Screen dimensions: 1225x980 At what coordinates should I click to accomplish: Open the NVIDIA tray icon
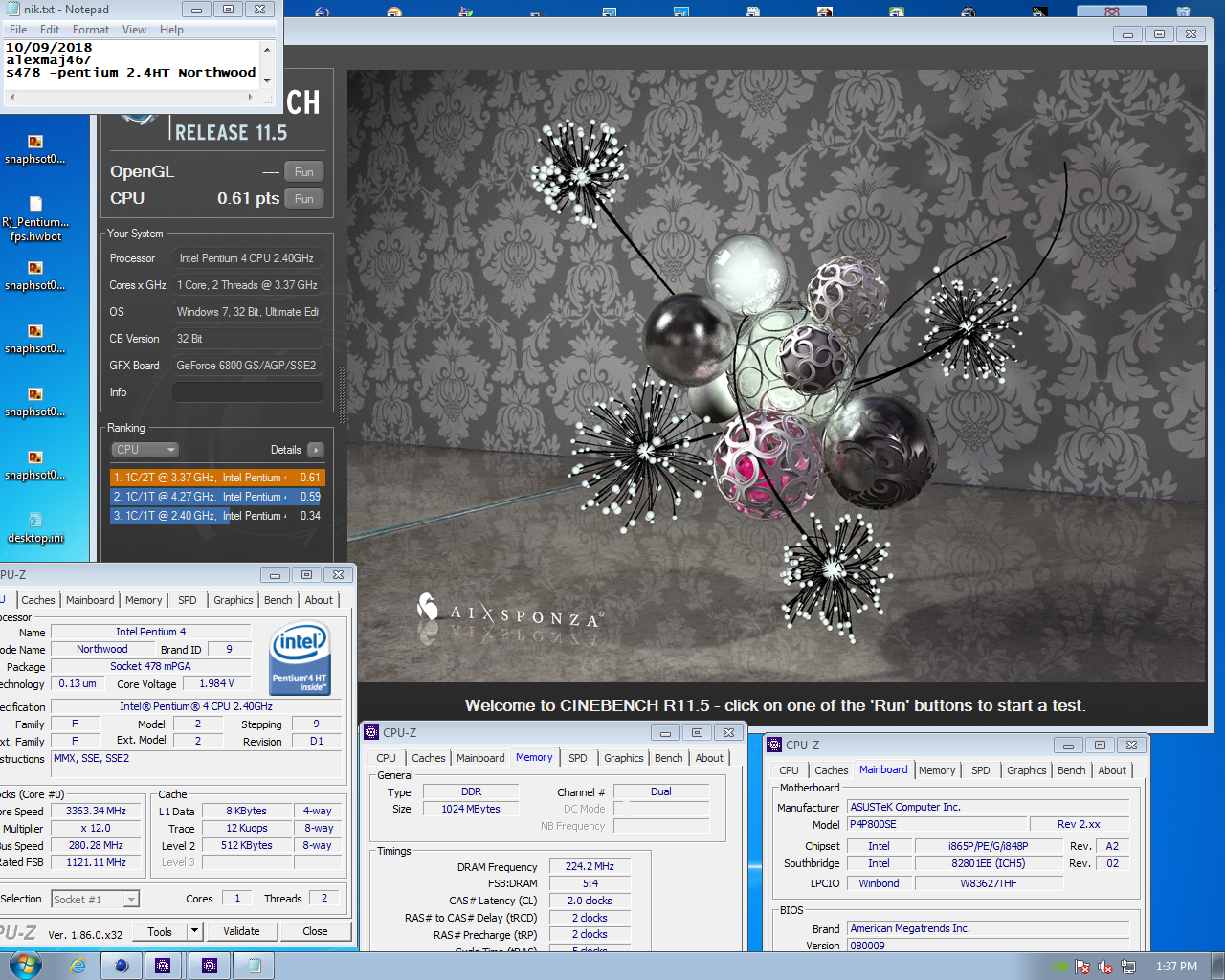(x=1059, y=967)
